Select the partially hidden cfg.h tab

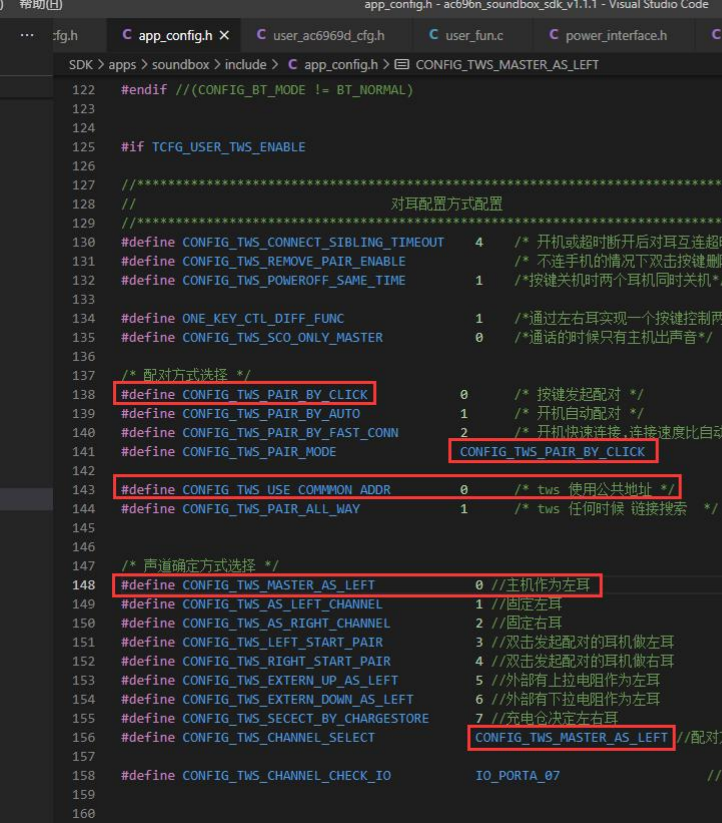66,35
